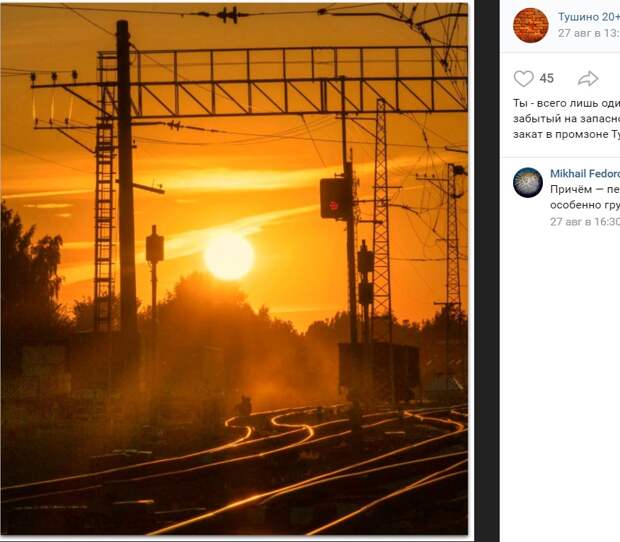Open the Тушино 20+ community link

589,17
